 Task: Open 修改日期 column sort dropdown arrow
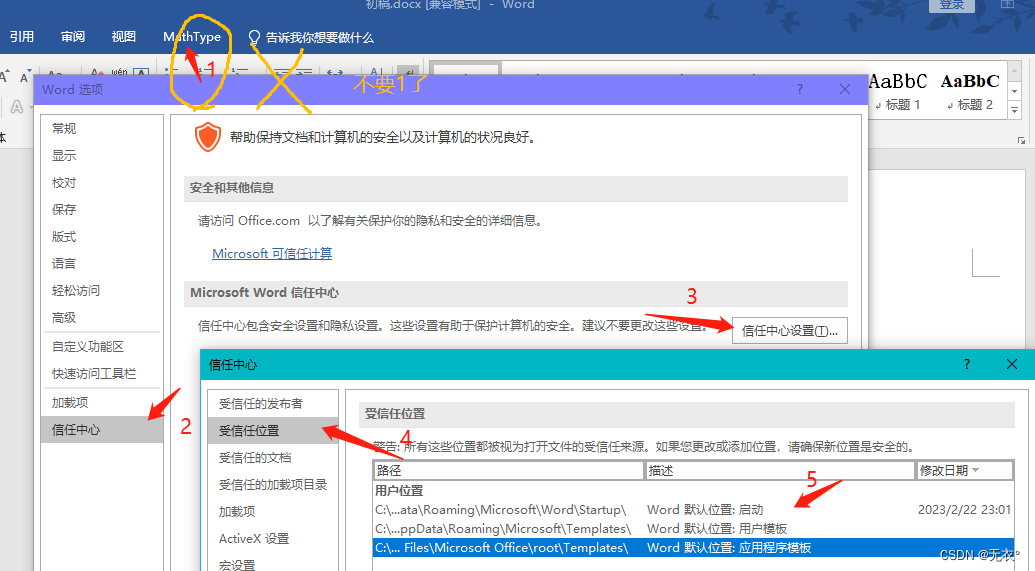[976, 470]
